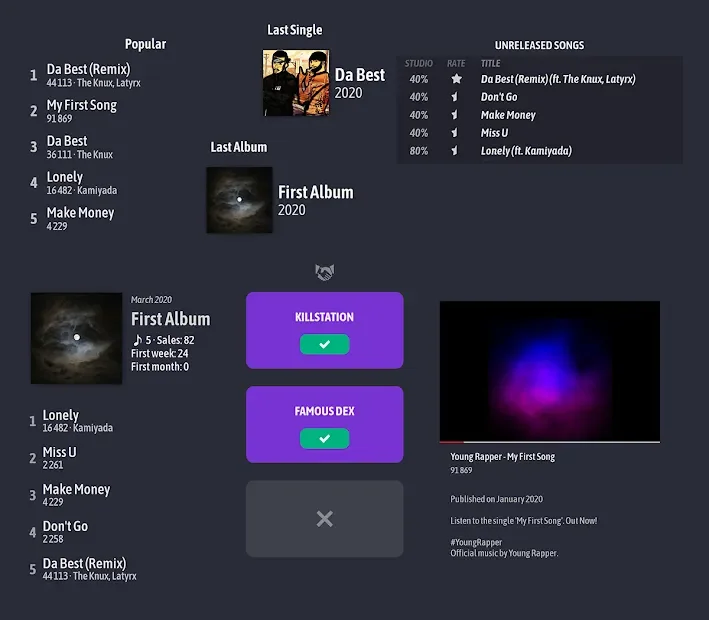The width and height of the screenshot is (709, 620).
Task: Click the rate icon beside unreleased Make Money
Action: [x=456, y=115]
